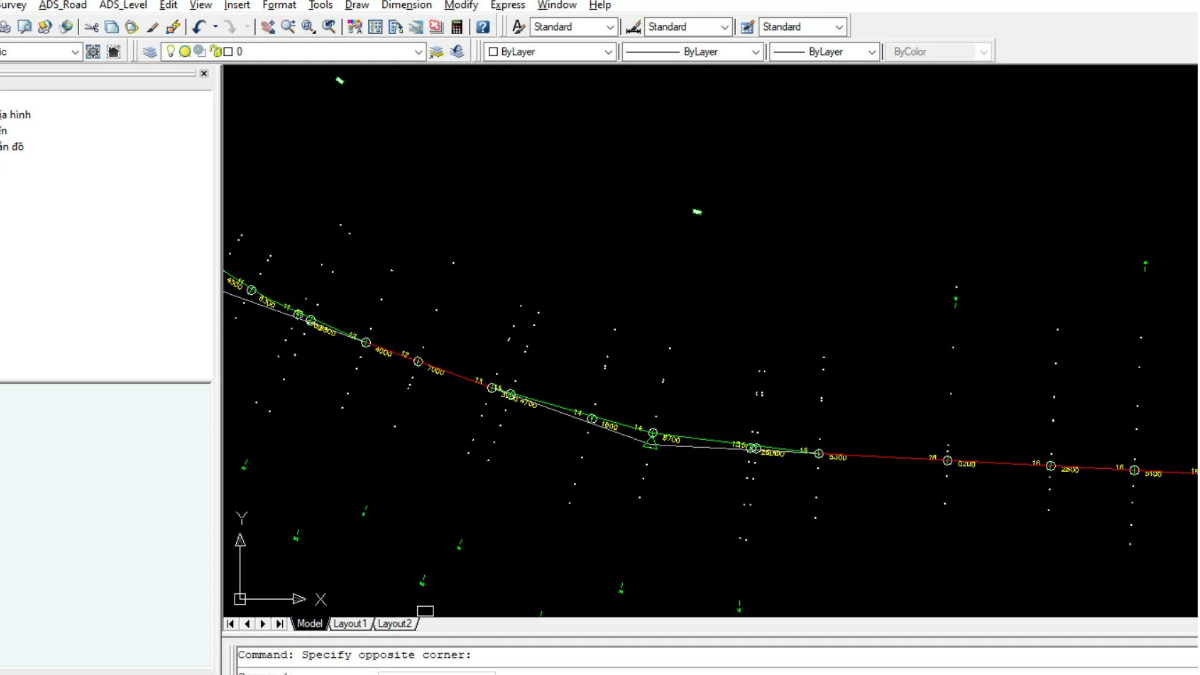
Task: Open the Layer Properties Manager icon
Action: [150, 52]
